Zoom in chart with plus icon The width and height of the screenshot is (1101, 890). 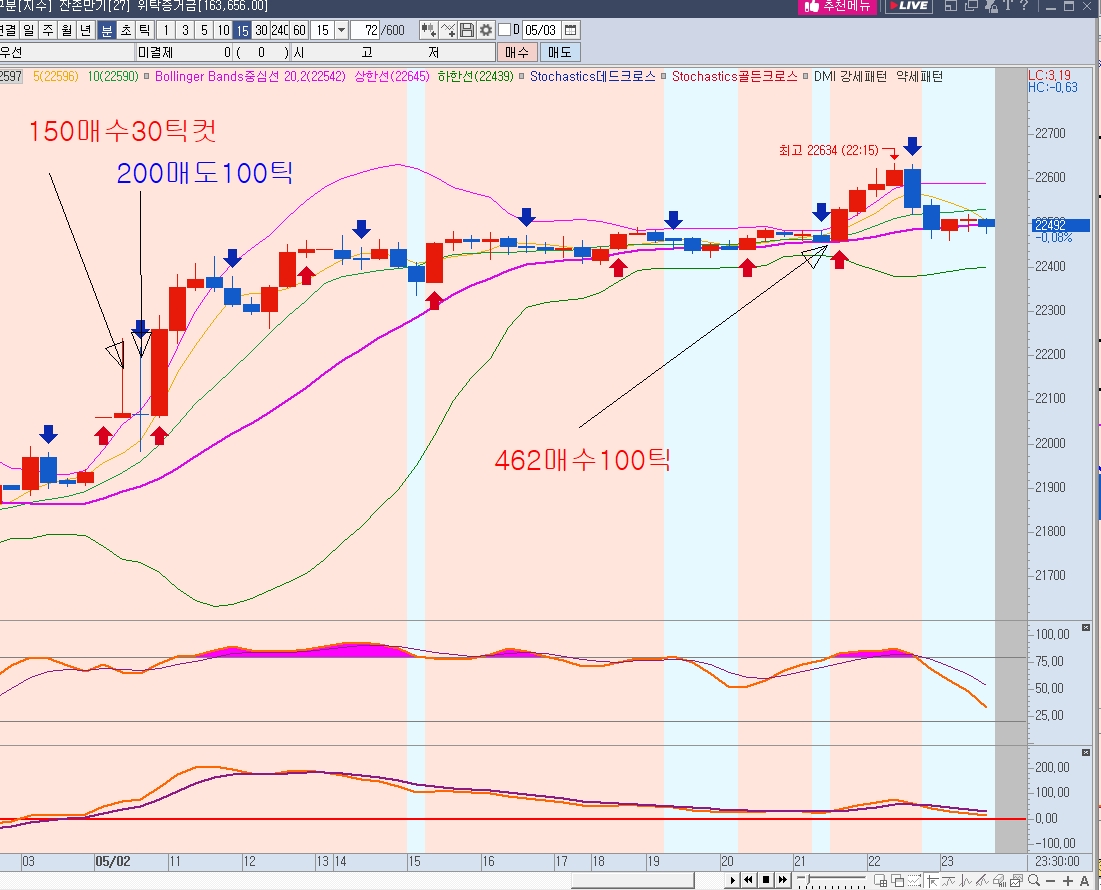(x=1068, y=880)
